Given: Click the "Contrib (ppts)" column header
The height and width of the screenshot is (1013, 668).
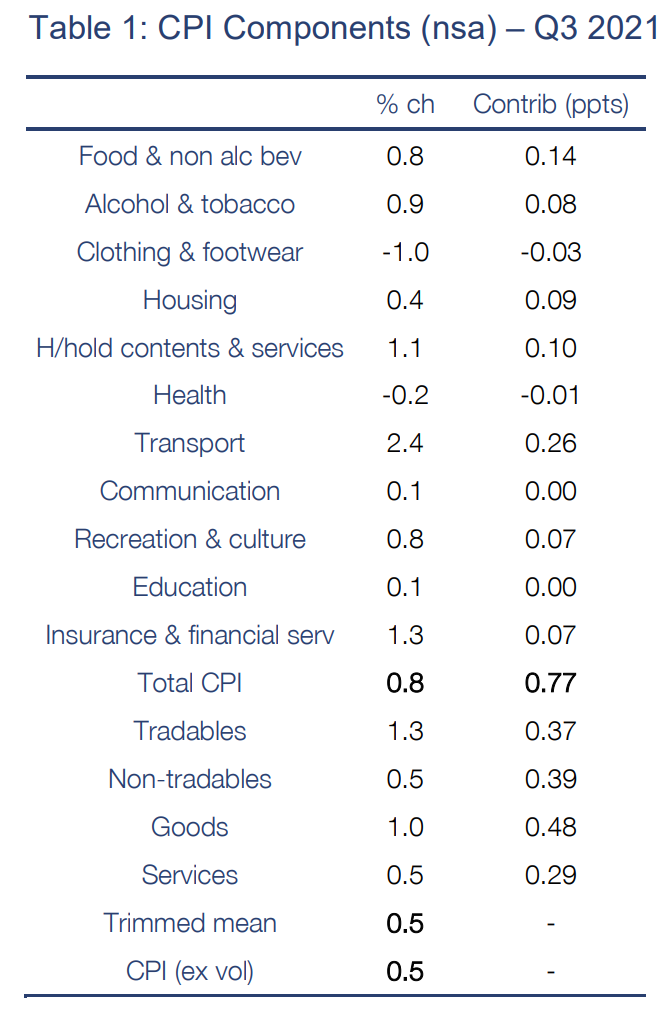Looking at the screenshot, I should coord(550,104).
